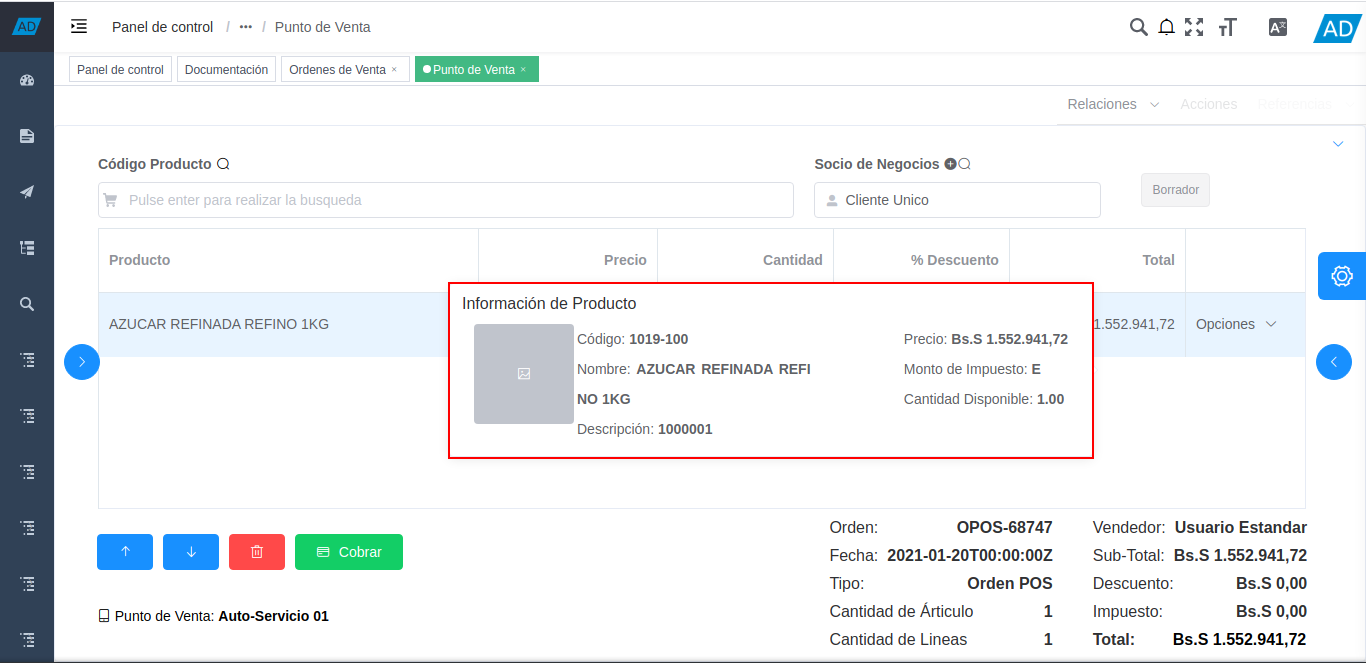Collapse the right blue arrow panel toggle
This screenshot has width=1366, height=663.
point(1334,362)
